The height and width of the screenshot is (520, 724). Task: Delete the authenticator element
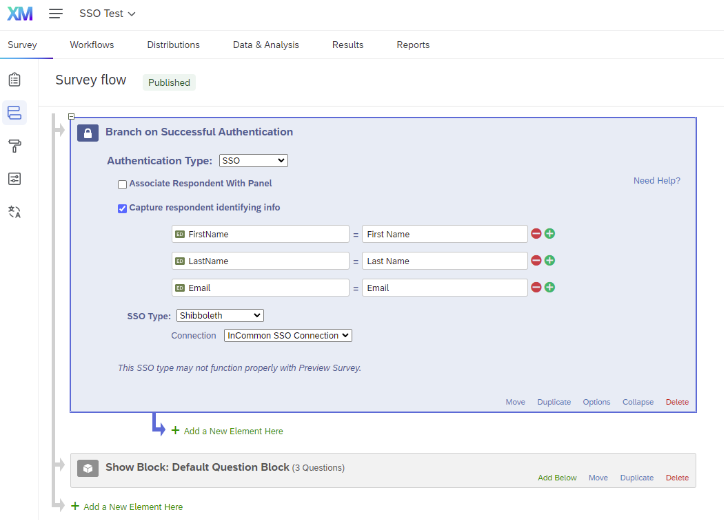click(x=677, y=402)
